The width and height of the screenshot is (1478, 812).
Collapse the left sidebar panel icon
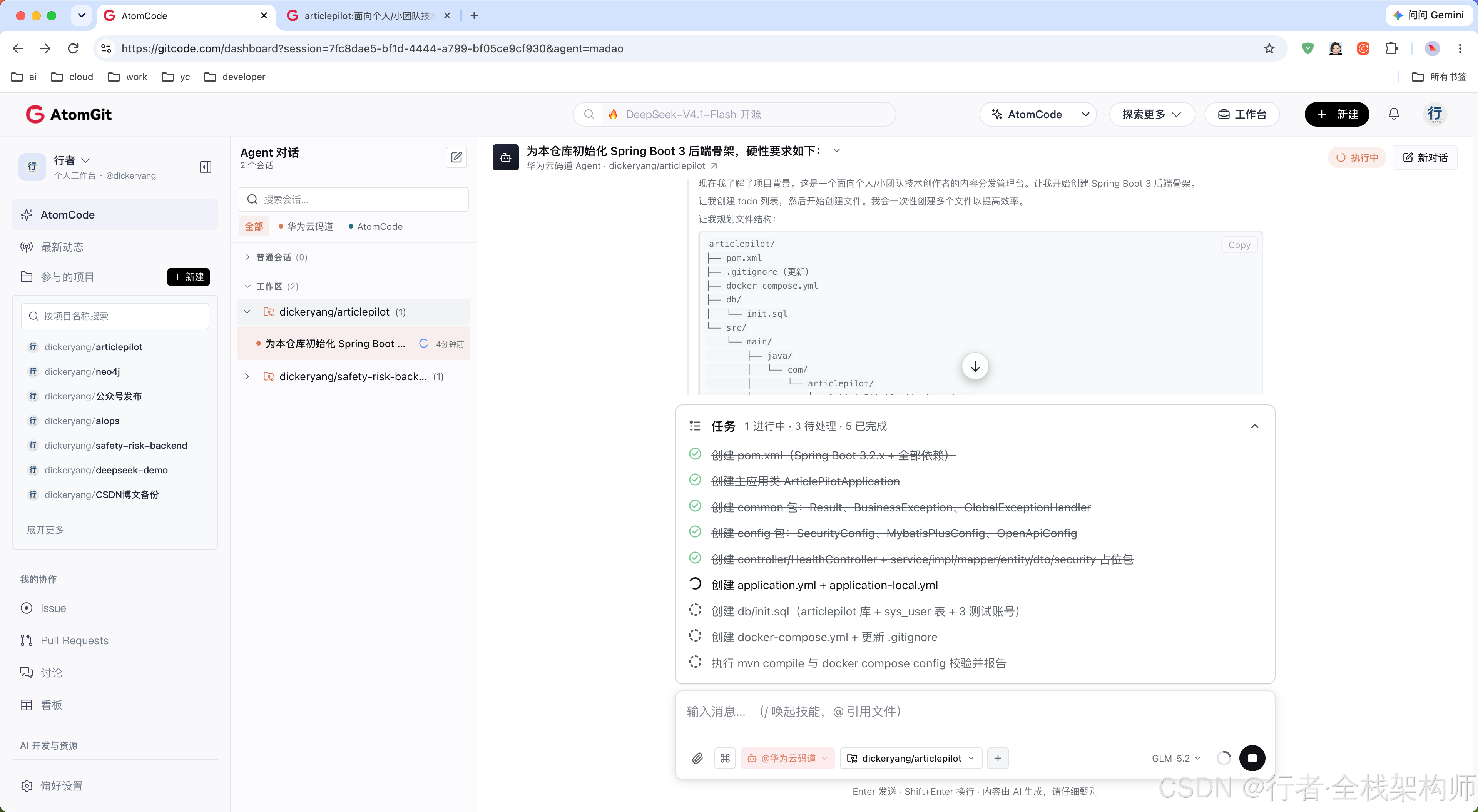click(x=206, y=167)
